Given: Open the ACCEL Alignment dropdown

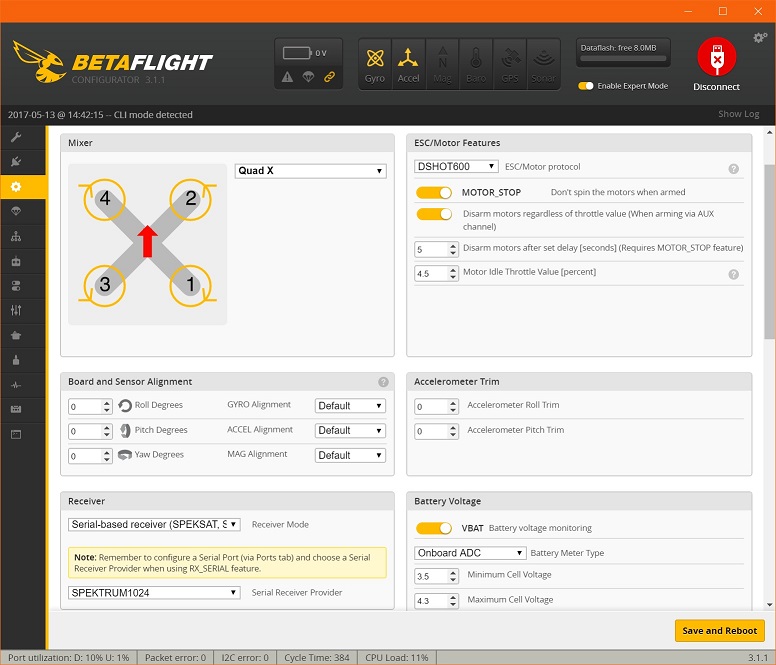Looking at the screenshot, I should 350,430.
